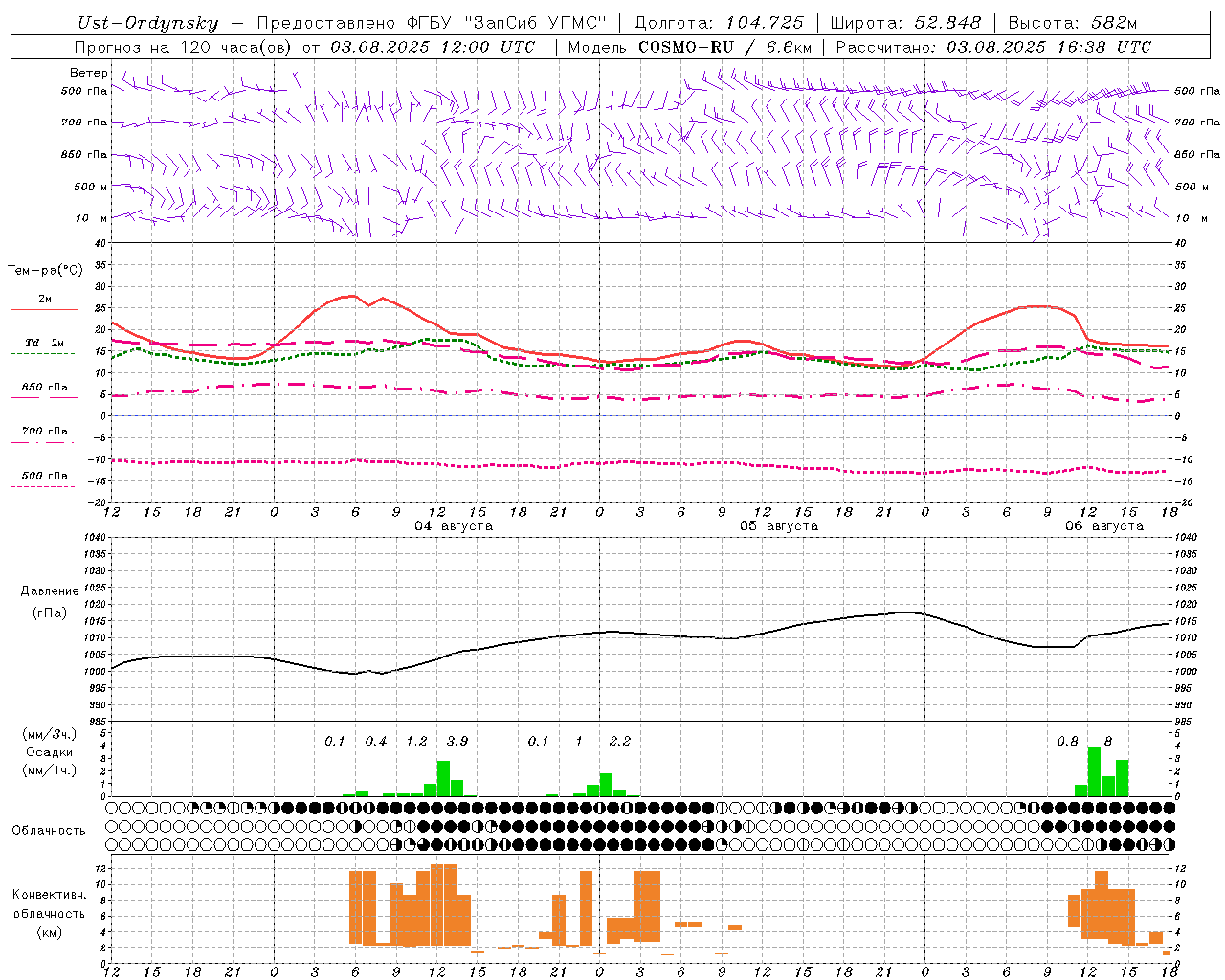The height and width of the screenshot is (980, 1225).
Task: Click the 8 precipitation value on 06 августа
Action: coord(1108,741)
